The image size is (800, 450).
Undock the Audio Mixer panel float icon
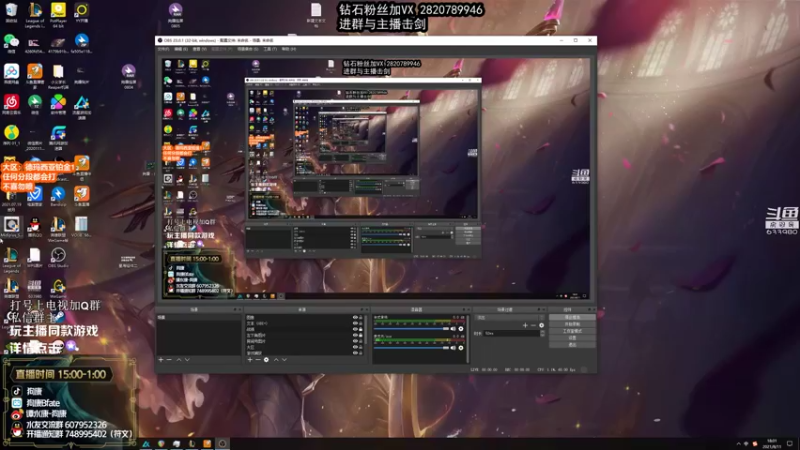(464, 310)
